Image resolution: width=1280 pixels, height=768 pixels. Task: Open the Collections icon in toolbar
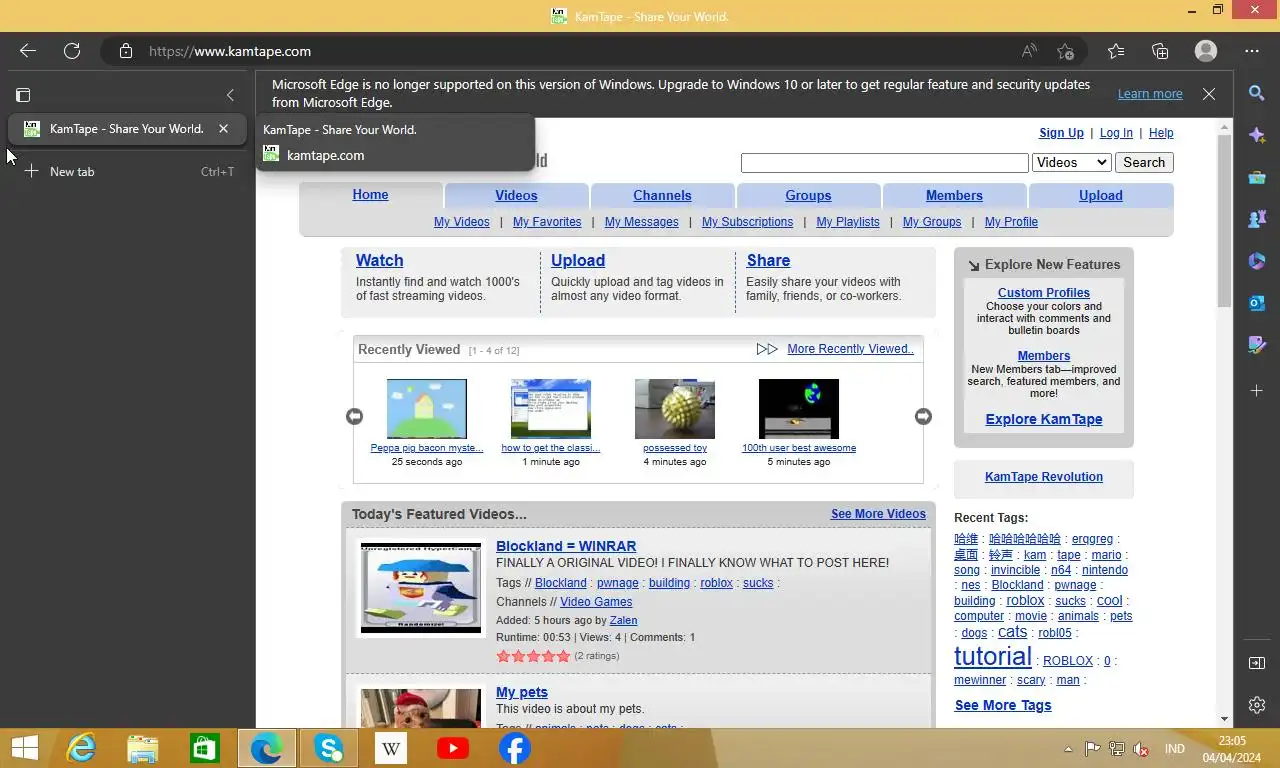(1160, 51)
